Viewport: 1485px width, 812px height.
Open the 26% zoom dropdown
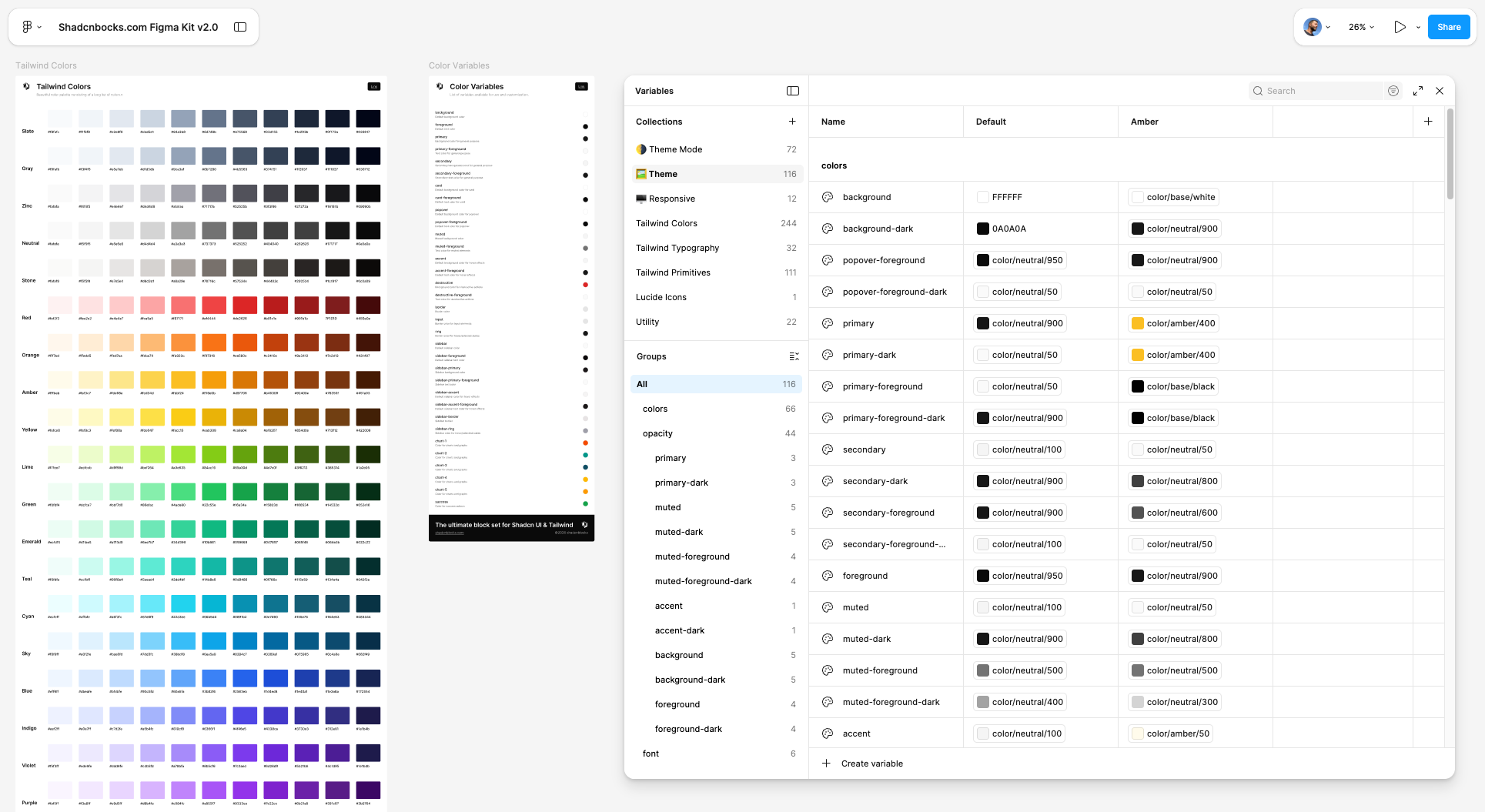click(1361, 27)
